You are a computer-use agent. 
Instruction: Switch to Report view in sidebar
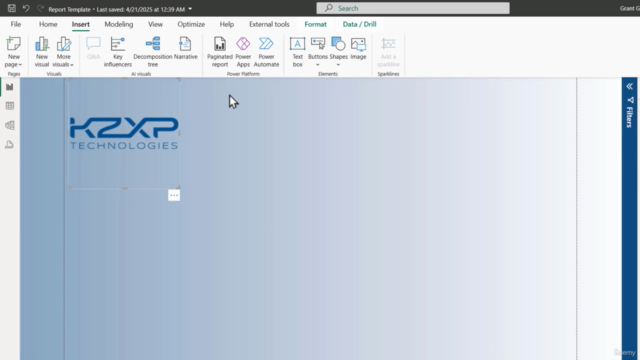(10, 87)
